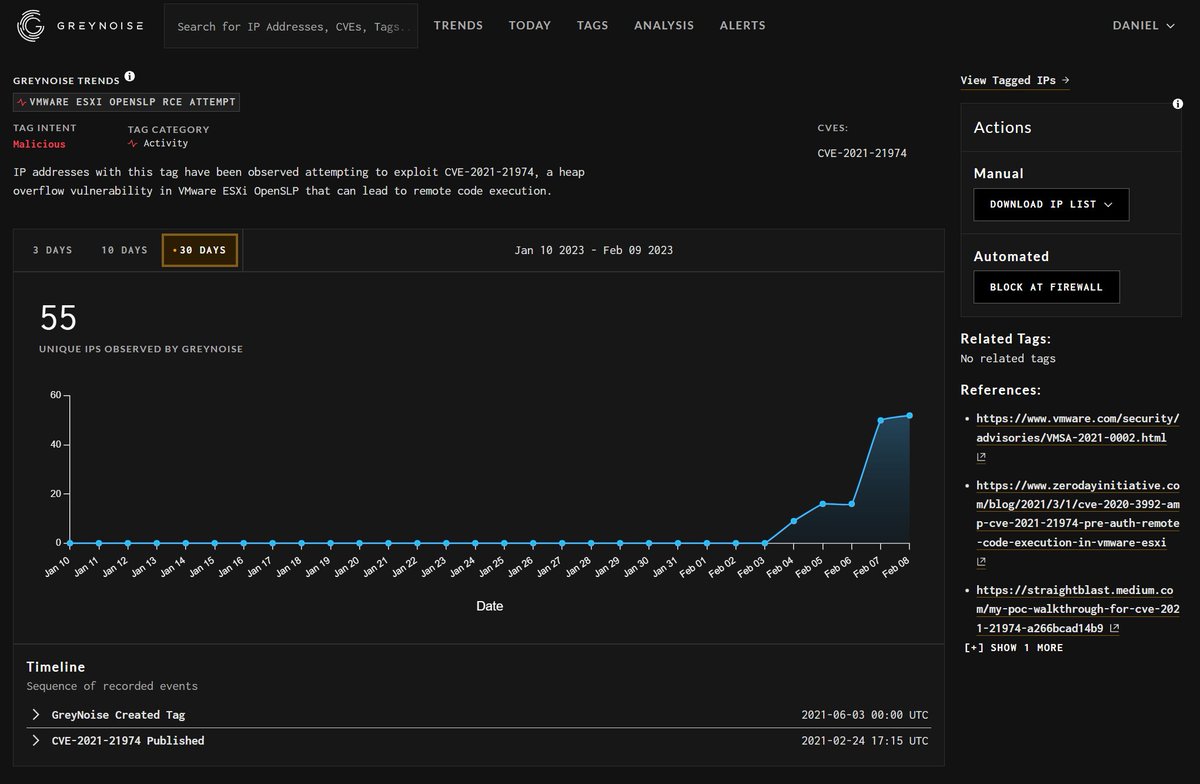1200x784 pixels.
Task: Click the Timeline section heading
Action: [x=56, y=667]
